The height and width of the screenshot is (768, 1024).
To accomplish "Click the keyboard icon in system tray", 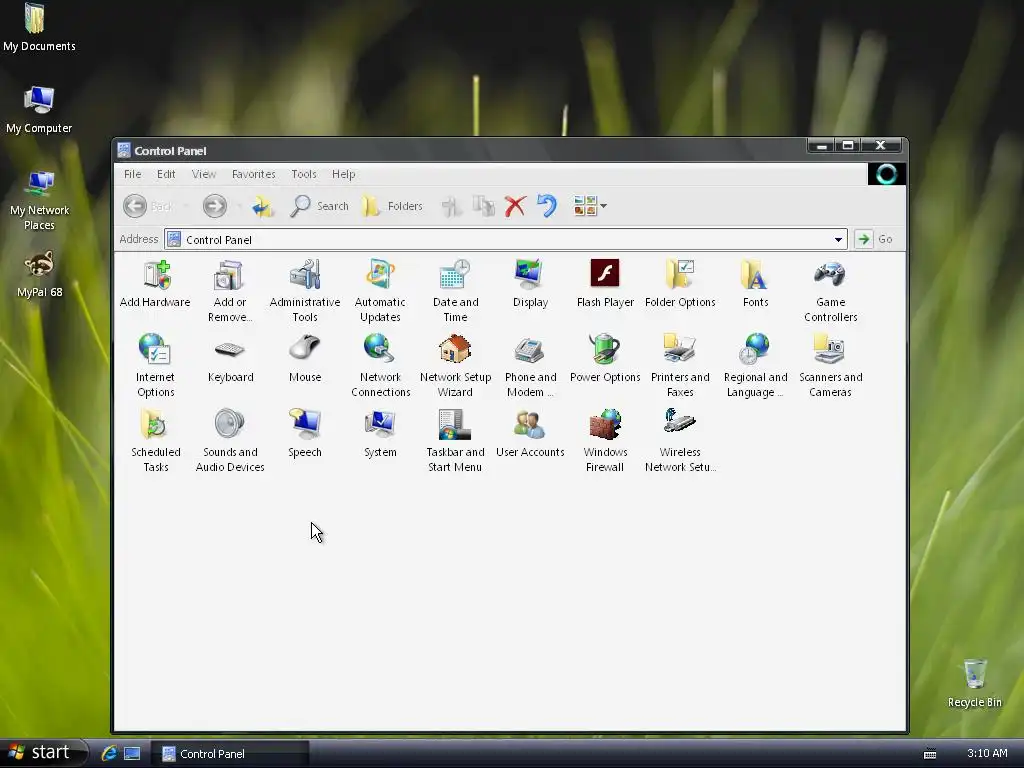I will coord(930,754).
